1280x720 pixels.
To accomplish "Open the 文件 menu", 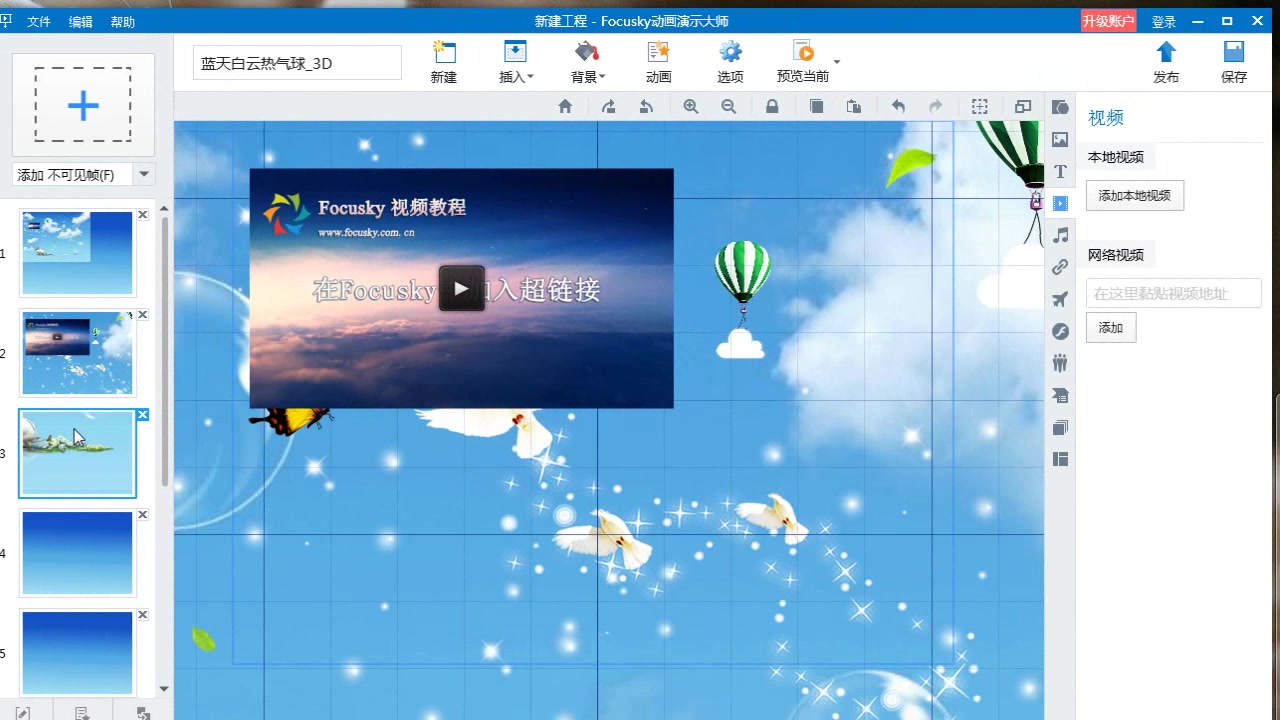I will [39, 21].
